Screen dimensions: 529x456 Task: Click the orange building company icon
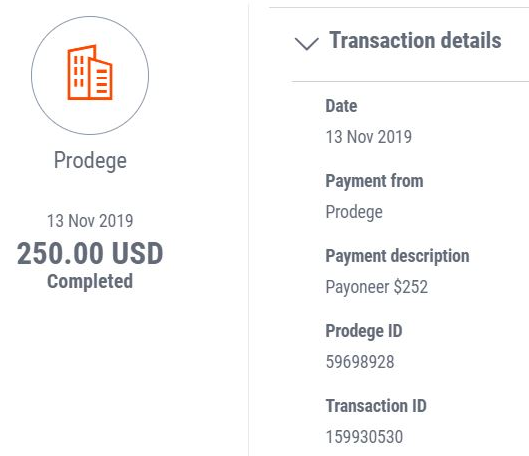coord(90,73)
